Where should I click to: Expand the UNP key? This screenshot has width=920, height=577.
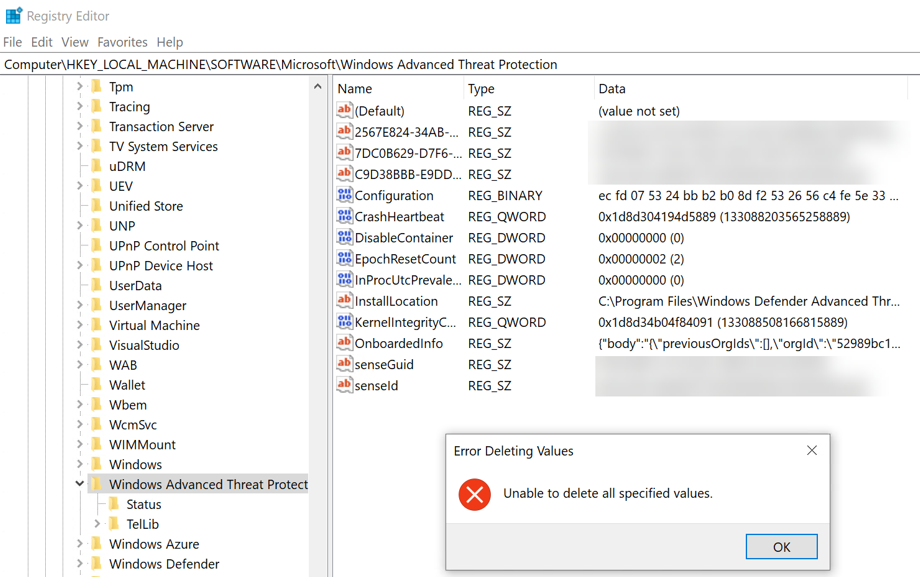coord(80,226)
